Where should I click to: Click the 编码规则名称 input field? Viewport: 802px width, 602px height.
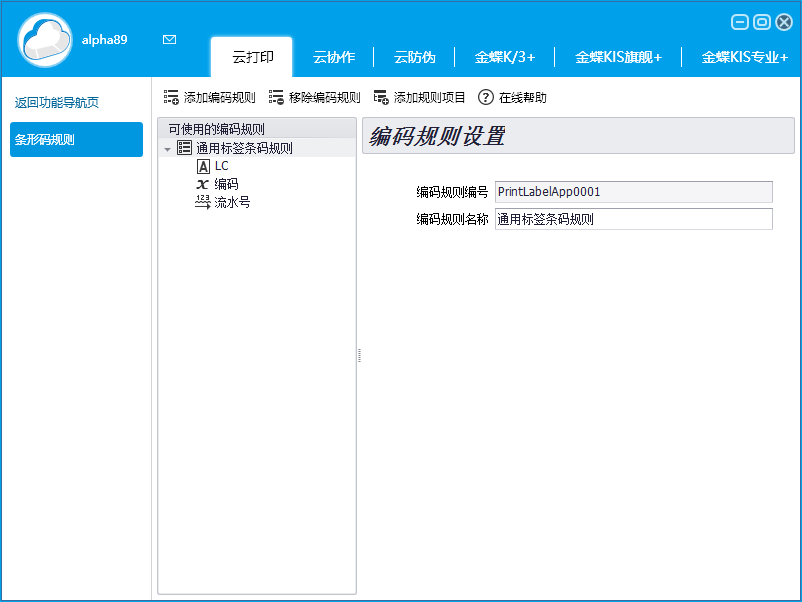click(x=634, y=219)
